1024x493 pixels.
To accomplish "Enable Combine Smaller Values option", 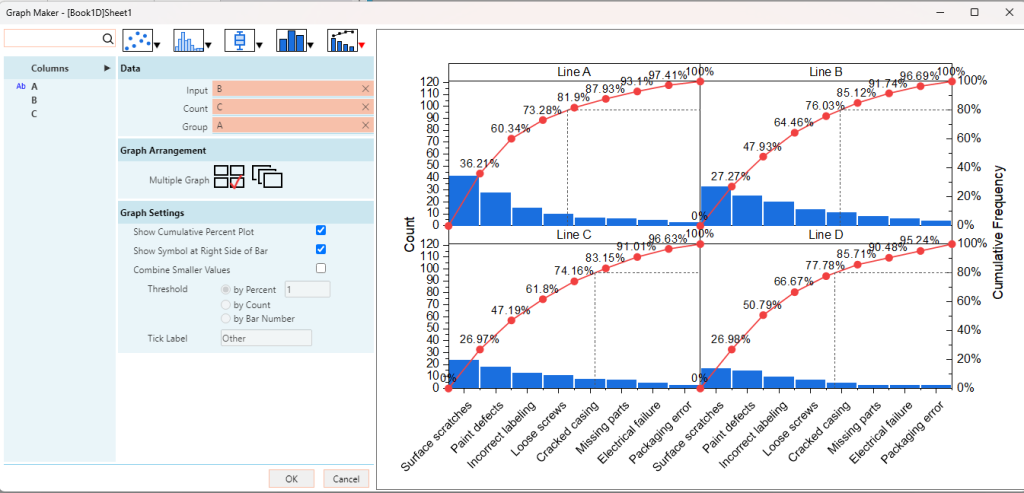I will [321, 269].
